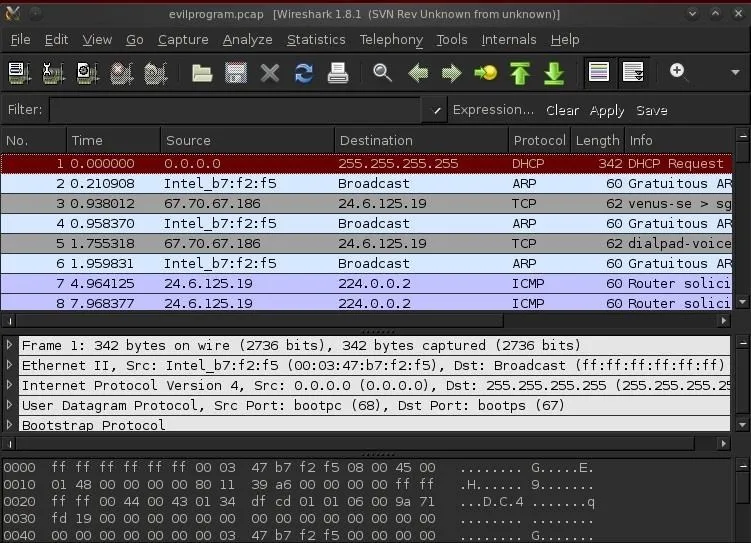Jump to first packet up arrow

[x=520, y=73]
